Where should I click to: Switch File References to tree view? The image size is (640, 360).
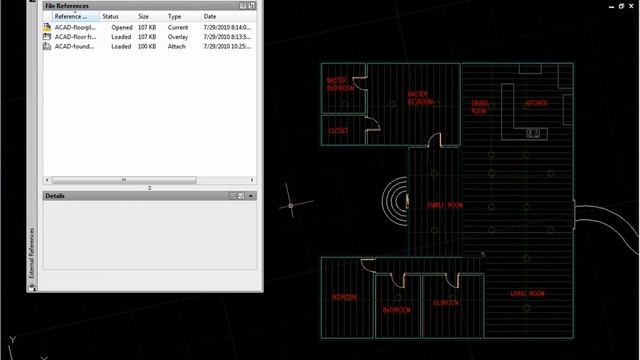click(251, 6)
